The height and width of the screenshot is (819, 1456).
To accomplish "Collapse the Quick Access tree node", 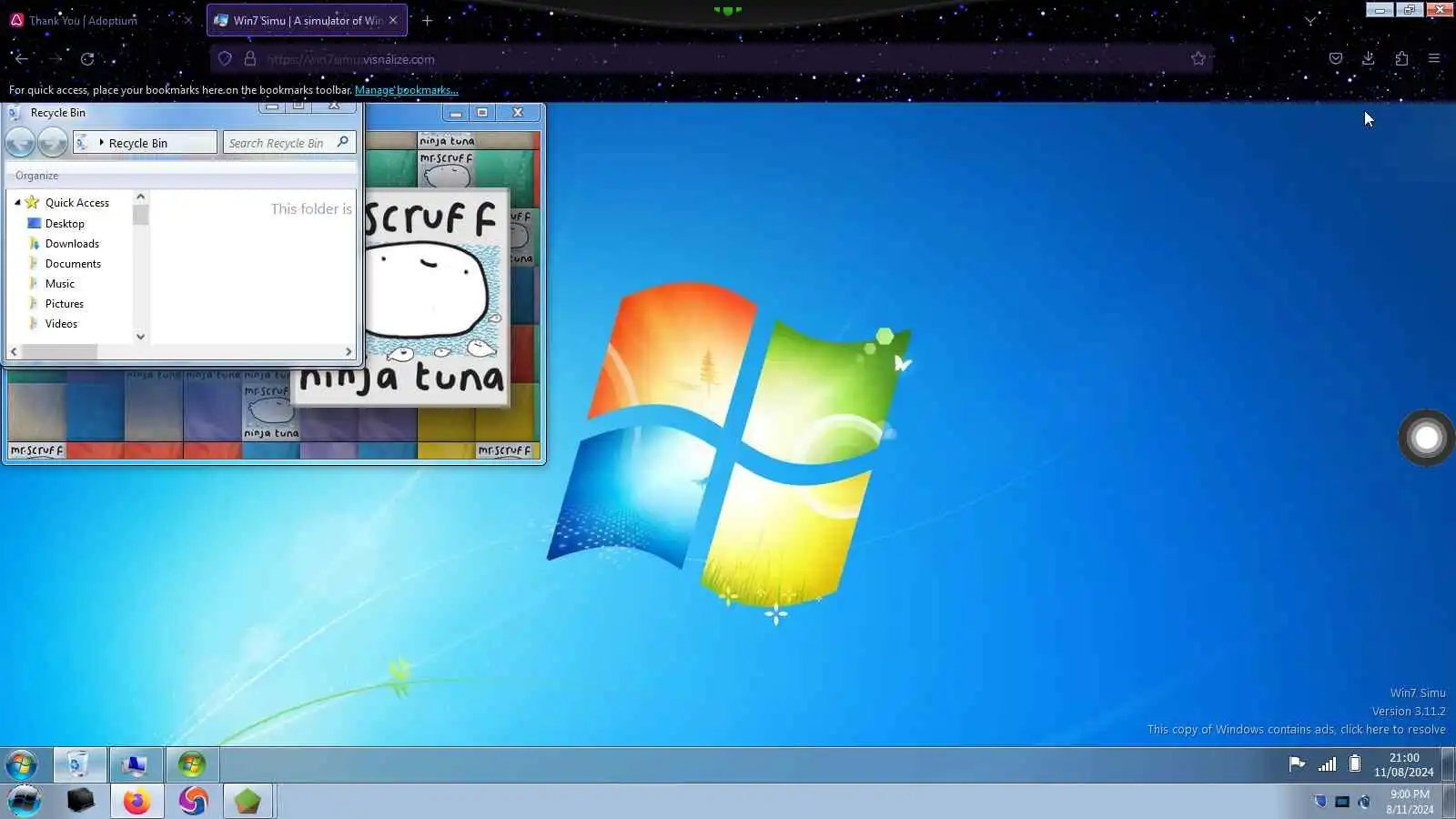I will (x=17, y=202).
